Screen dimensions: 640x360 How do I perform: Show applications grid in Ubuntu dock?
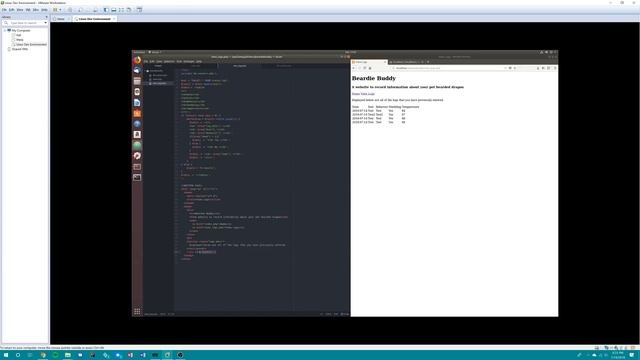click(x=137, y=311)
